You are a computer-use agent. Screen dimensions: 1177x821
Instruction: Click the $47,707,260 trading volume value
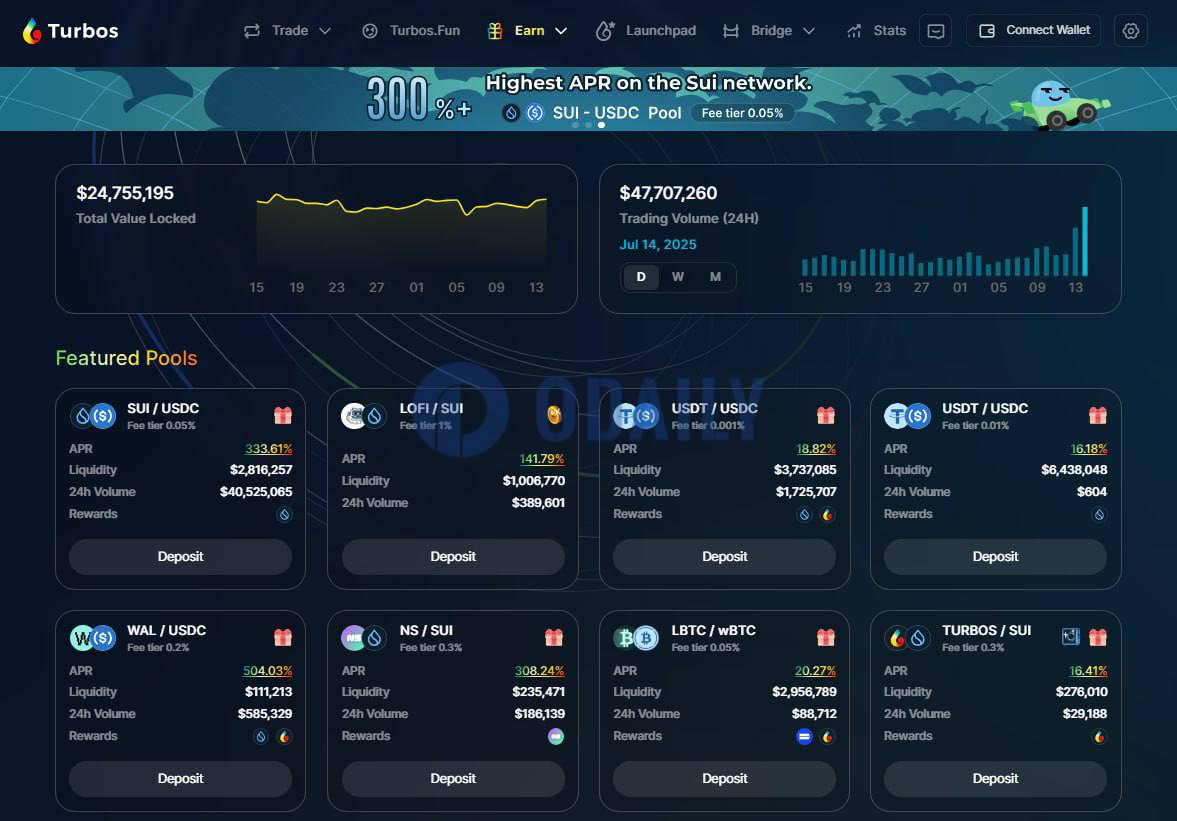[668, 194]
